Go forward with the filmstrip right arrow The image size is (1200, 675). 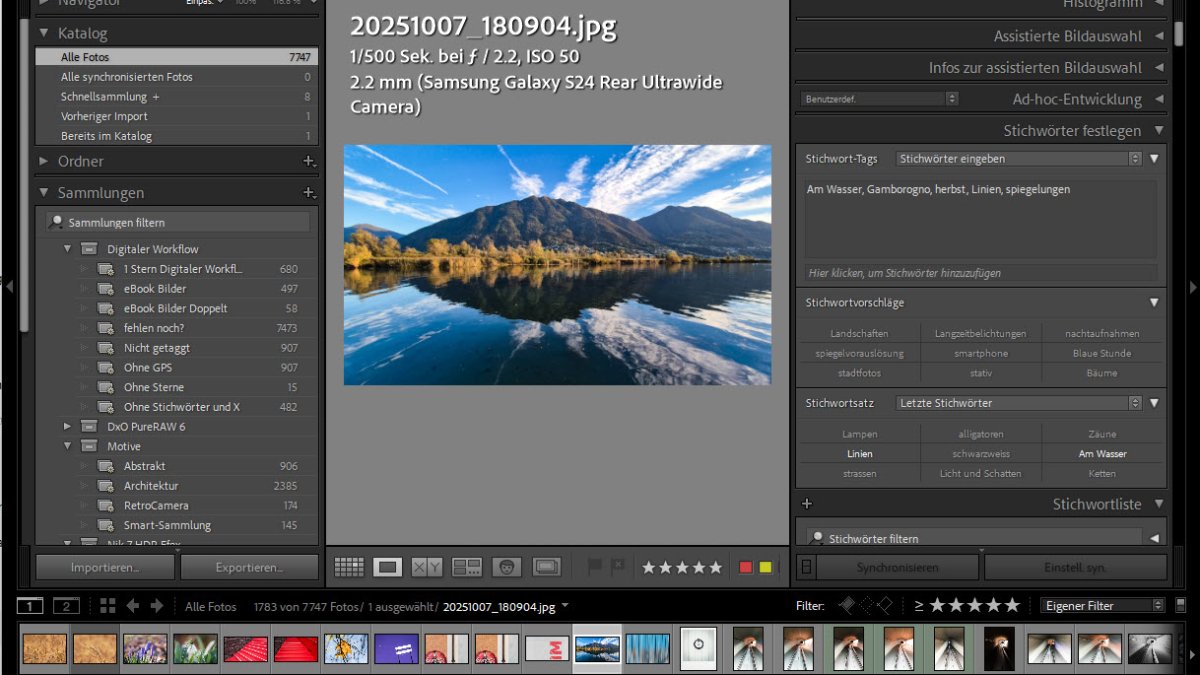click(x=157, y=606)
